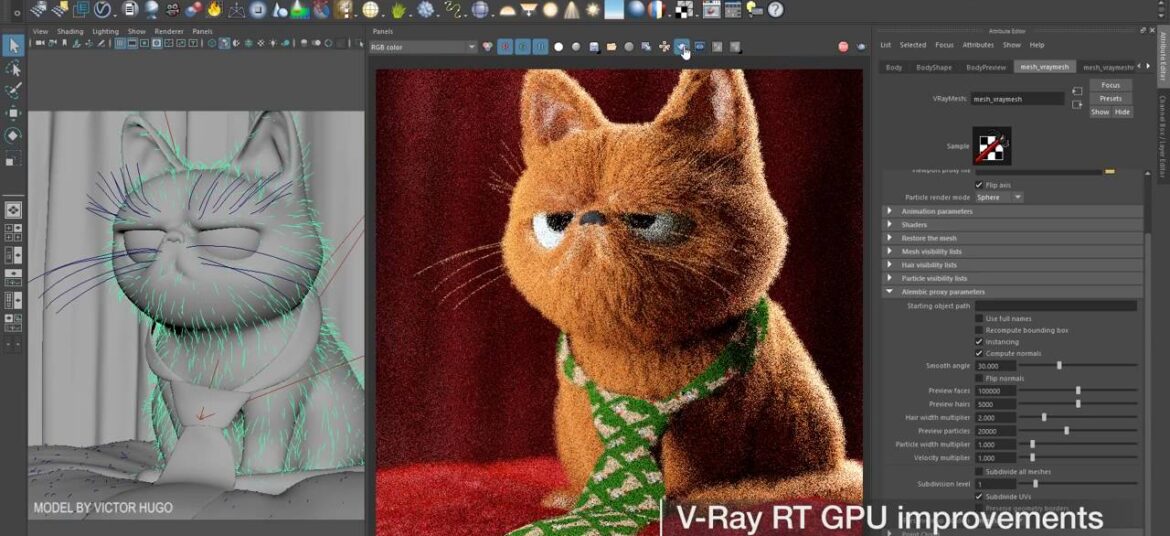Enable Use full names checkbox
The width and height of the screenshot is (1170, 536).
(x=979, y=319)
